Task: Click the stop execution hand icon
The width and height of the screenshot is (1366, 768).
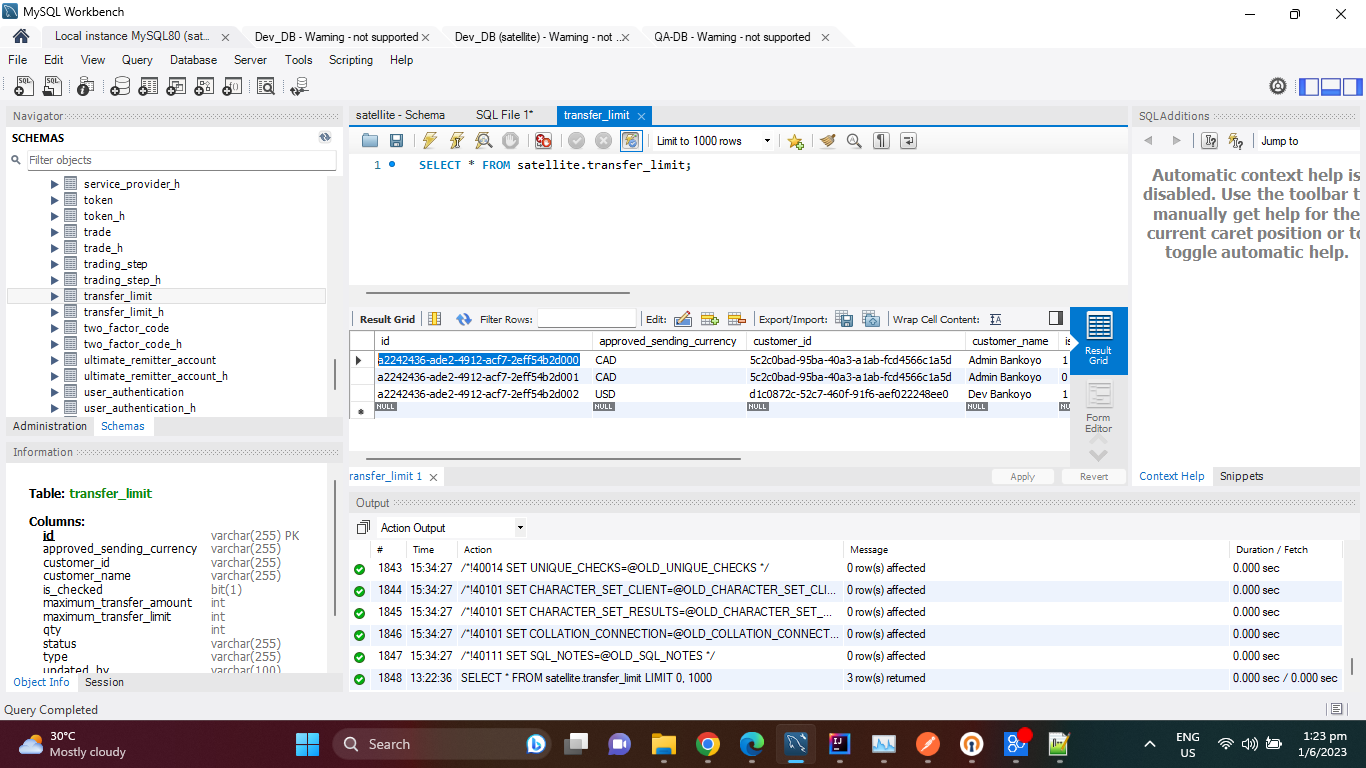Action: click(x=510, y=141)
